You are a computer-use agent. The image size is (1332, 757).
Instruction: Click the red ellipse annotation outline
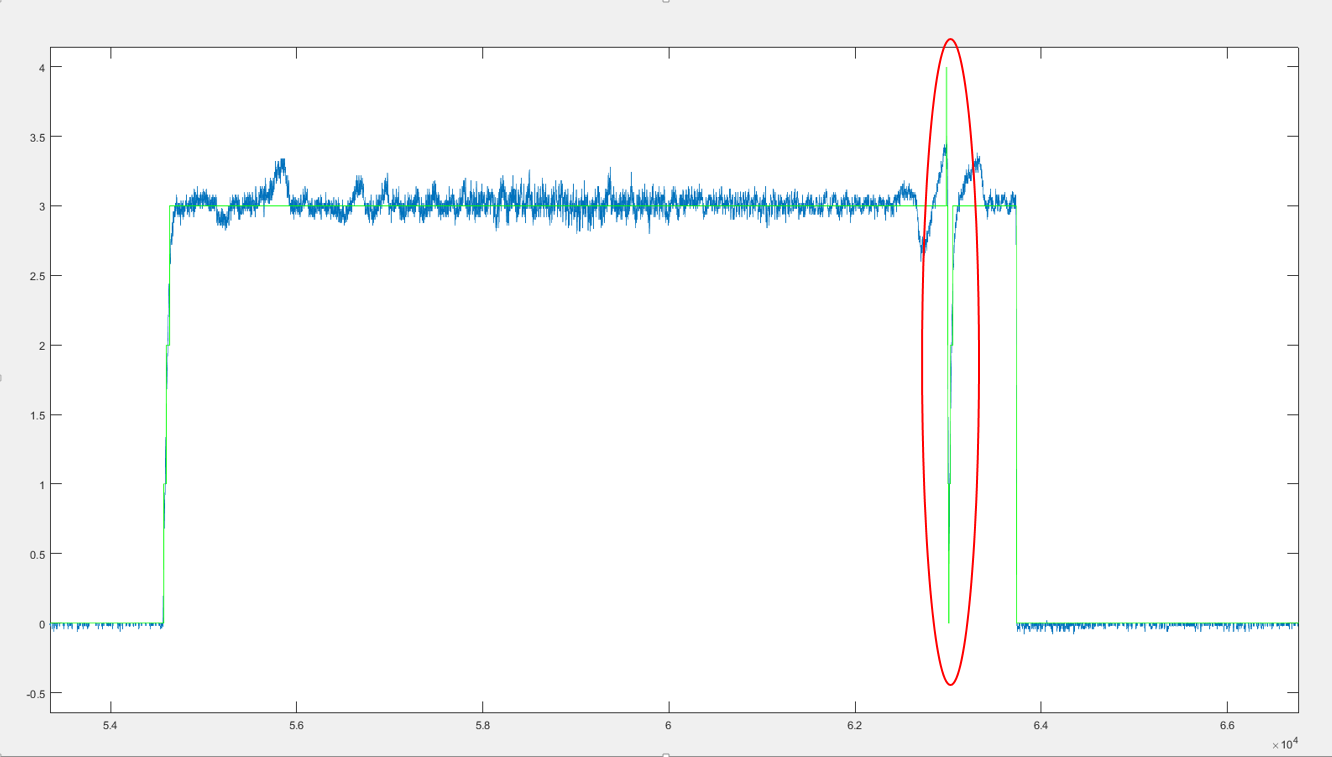tap(922, 362)
